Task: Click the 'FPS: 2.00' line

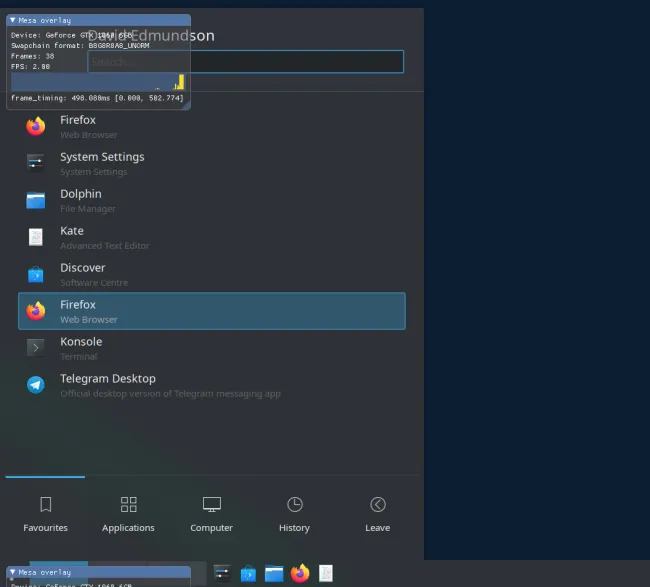Action: click(x=30, y=66)
